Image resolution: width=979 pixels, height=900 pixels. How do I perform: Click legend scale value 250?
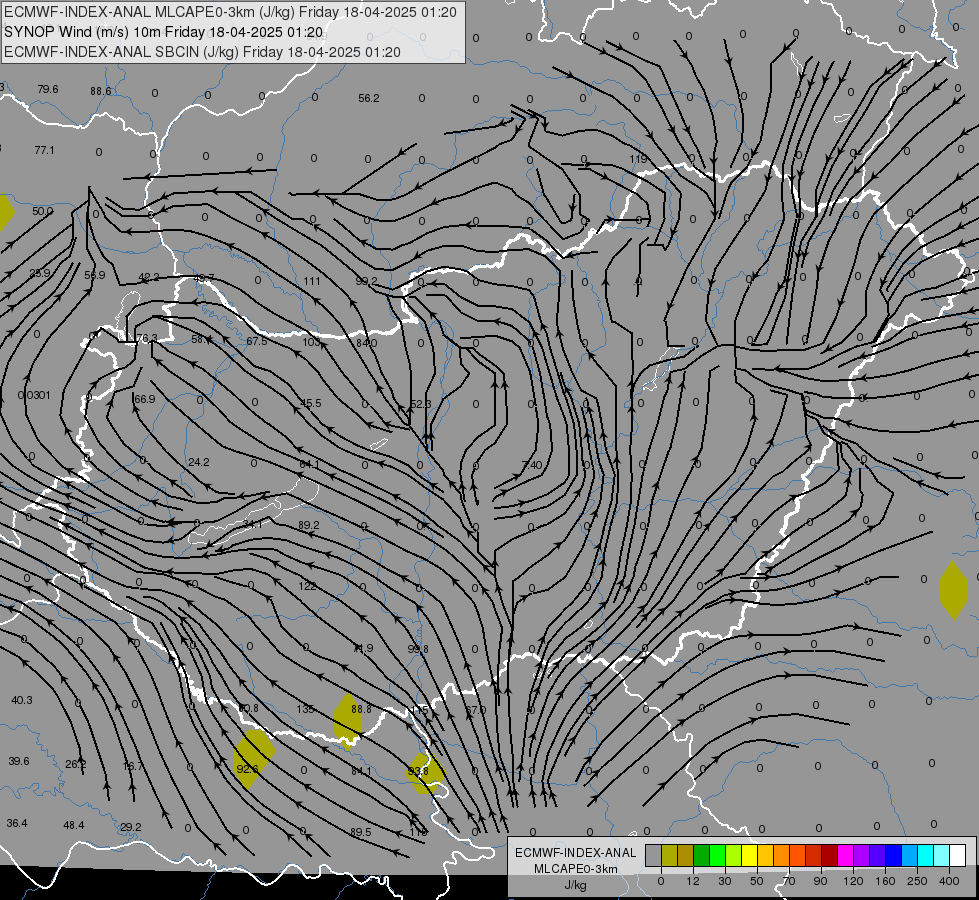click(917, 881)
